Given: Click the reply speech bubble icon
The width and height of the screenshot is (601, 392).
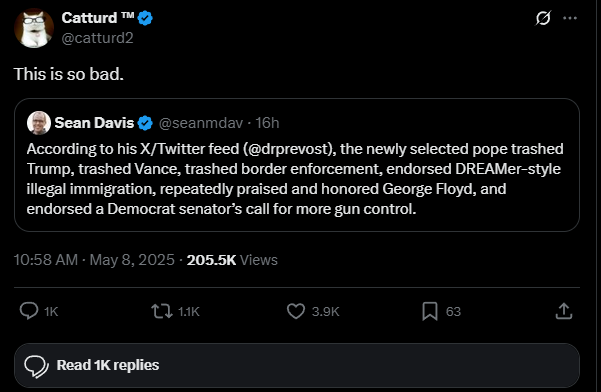Looking at the screenshot, I should click(29, 311).
